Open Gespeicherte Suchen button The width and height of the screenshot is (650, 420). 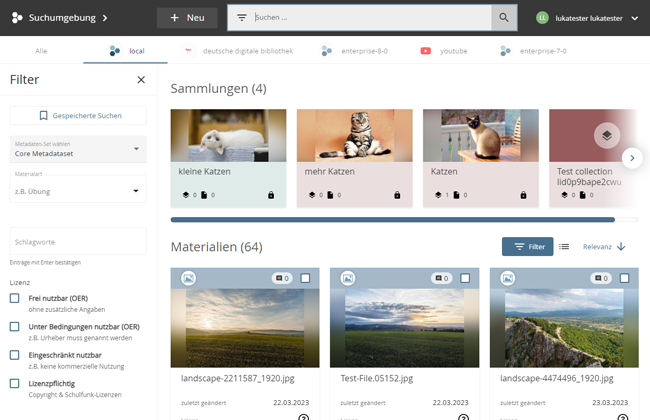(x=78, y=115)
